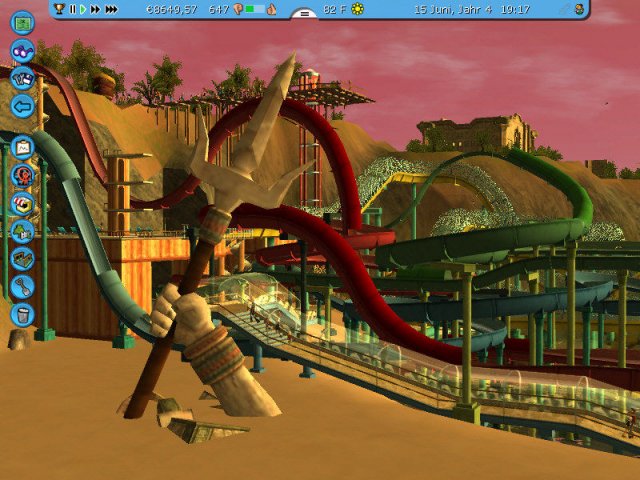Click the sunny weather icon
The width and height of the screenshot is (640, 480).
point(358,9)
